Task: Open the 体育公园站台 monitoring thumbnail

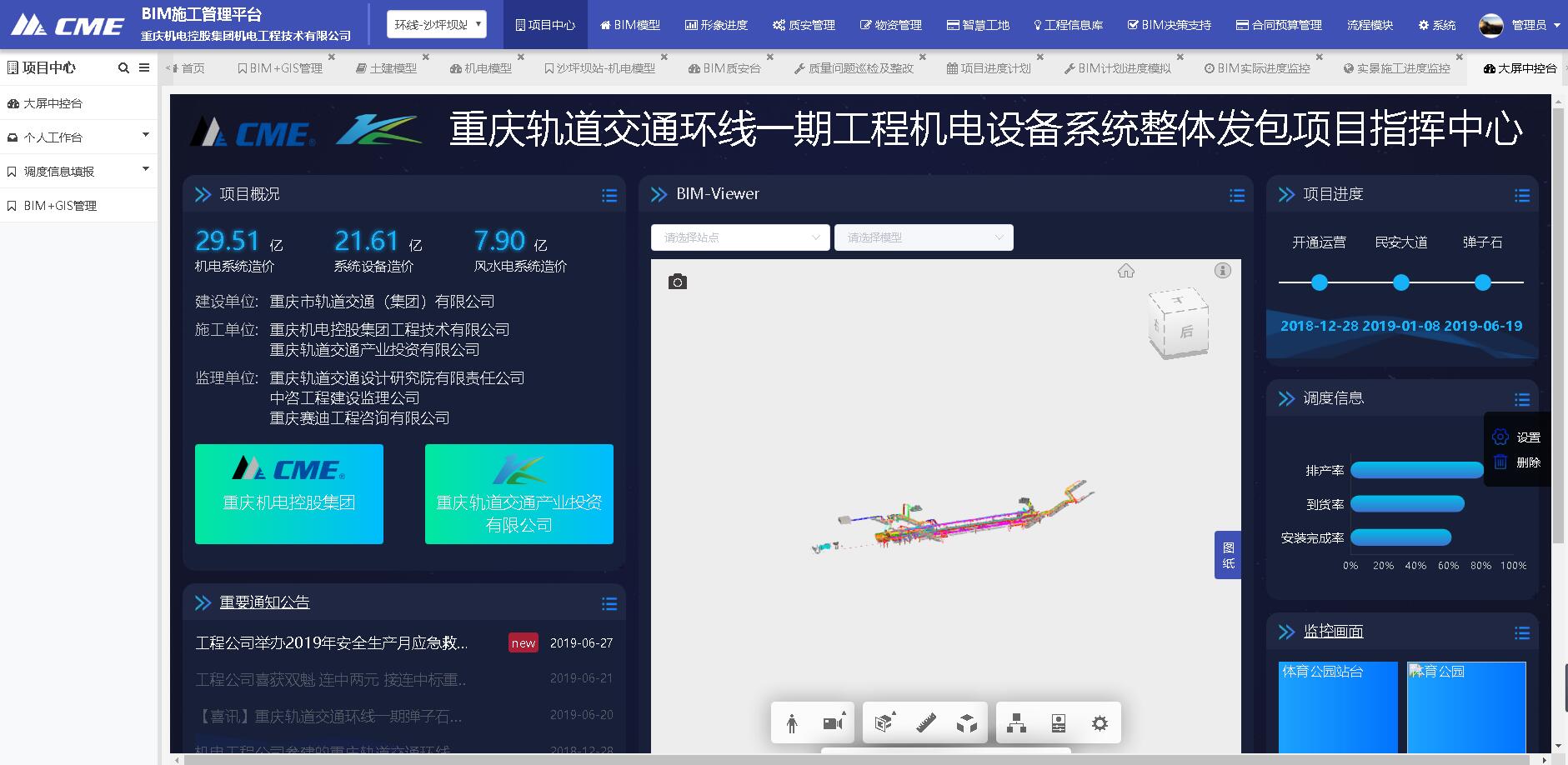Action: pyautogui.click(x=1338, y=707)
